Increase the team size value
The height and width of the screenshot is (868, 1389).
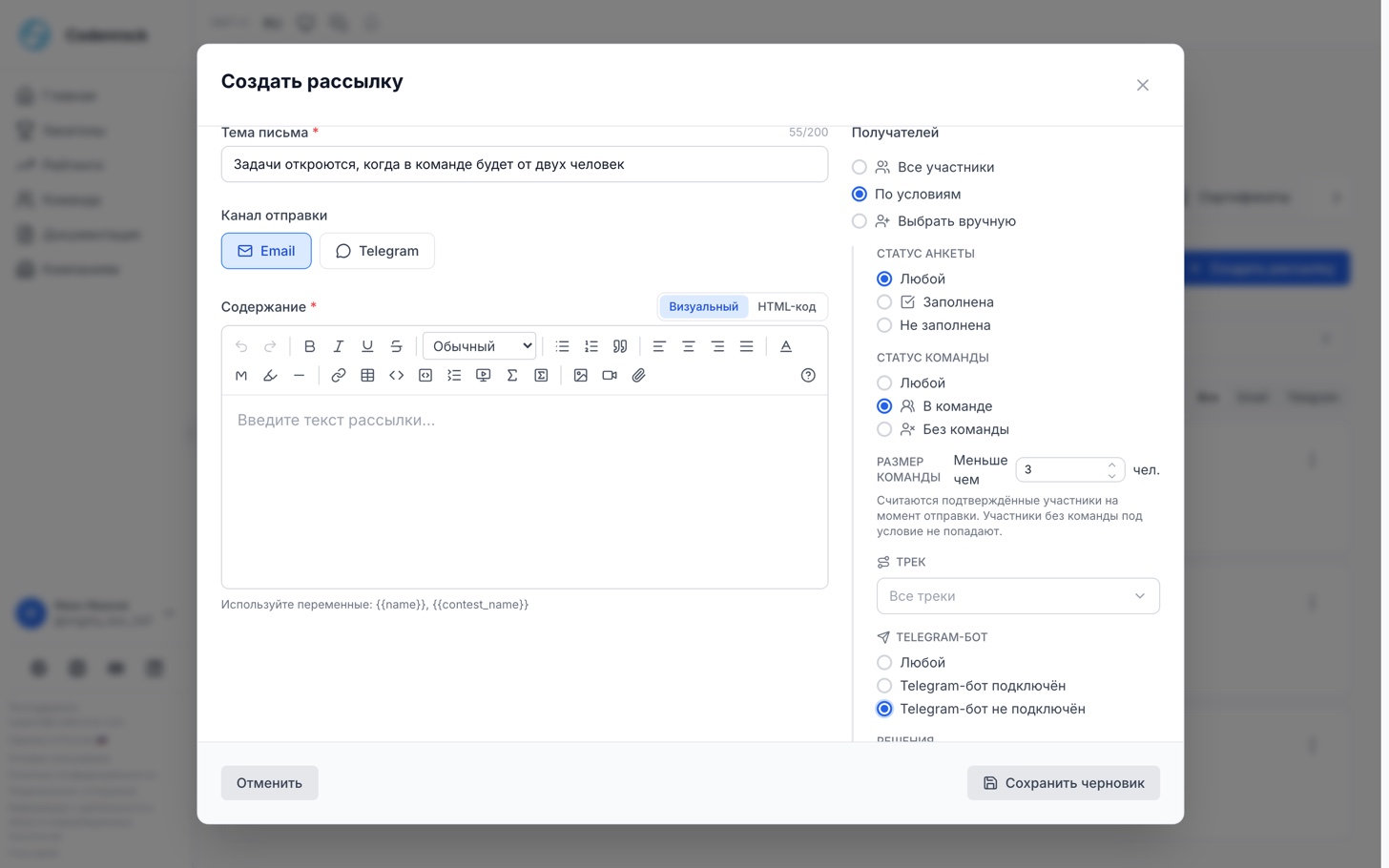(x=1111, y=465)
